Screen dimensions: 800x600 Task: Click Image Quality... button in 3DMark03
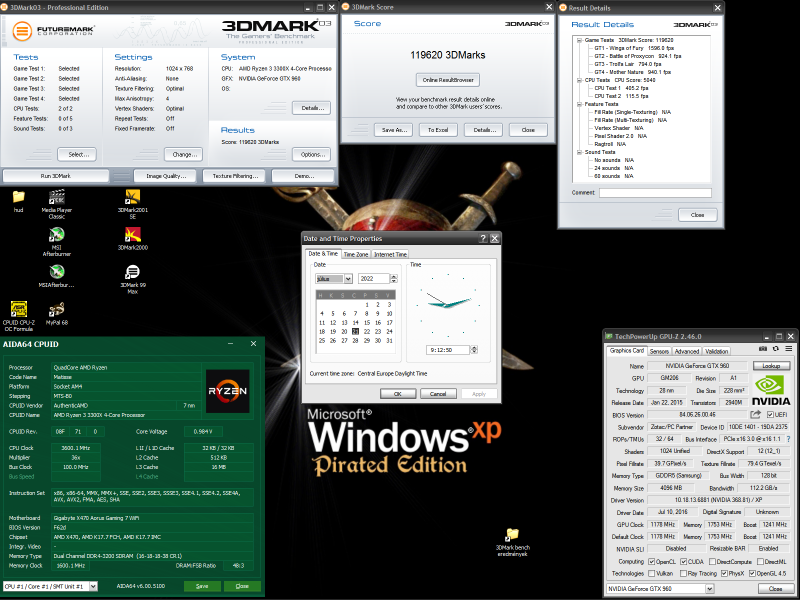click(x=166, y=176)
